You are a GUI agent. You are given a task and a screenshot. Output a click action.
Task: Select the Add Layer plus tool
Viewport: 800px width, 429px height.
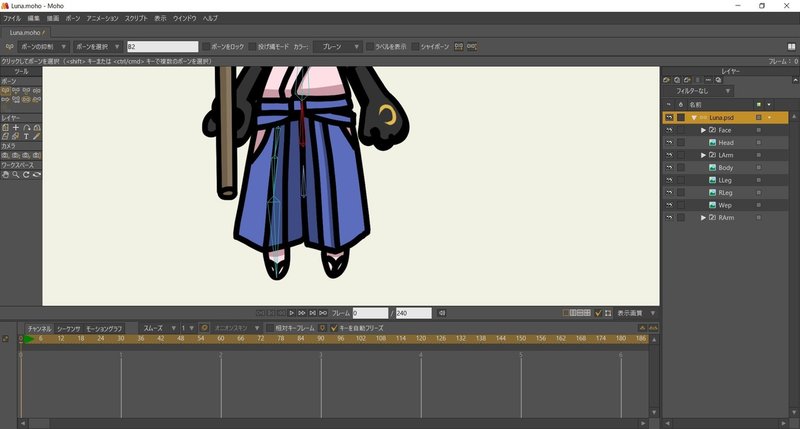[16, 128]
